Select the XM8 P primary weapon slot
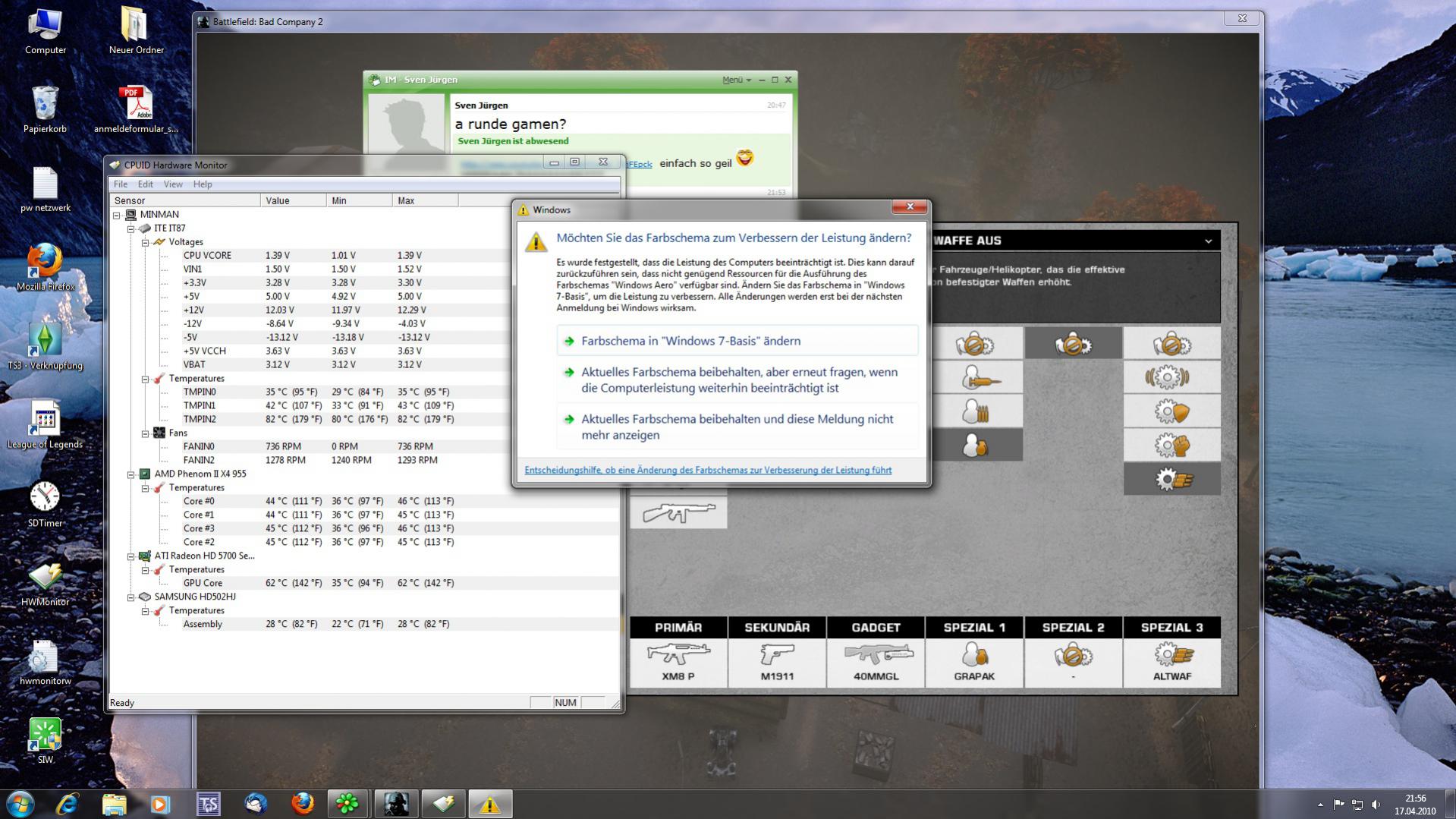 click(x=678, y=663)
